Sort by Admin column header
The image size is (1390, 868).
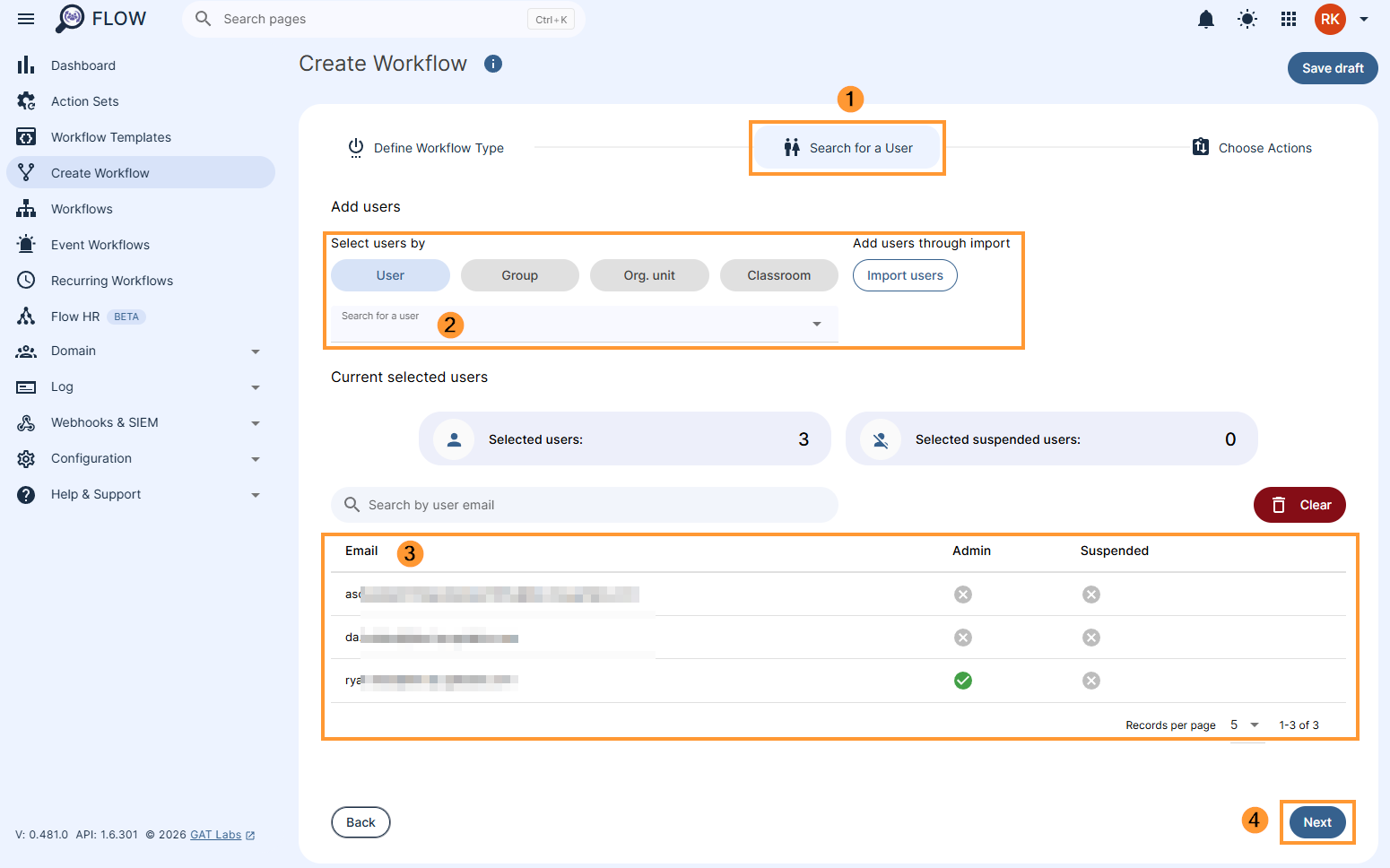(971, 551)
